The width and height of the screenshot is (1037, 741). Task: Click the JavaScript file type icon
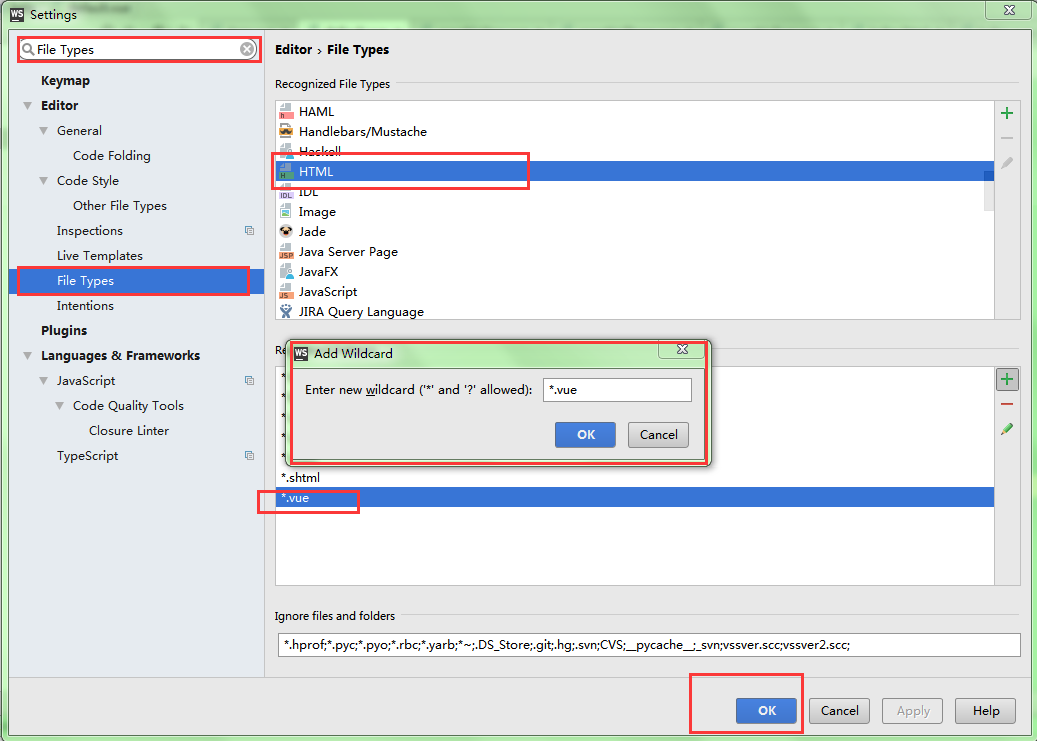point(286,292)
